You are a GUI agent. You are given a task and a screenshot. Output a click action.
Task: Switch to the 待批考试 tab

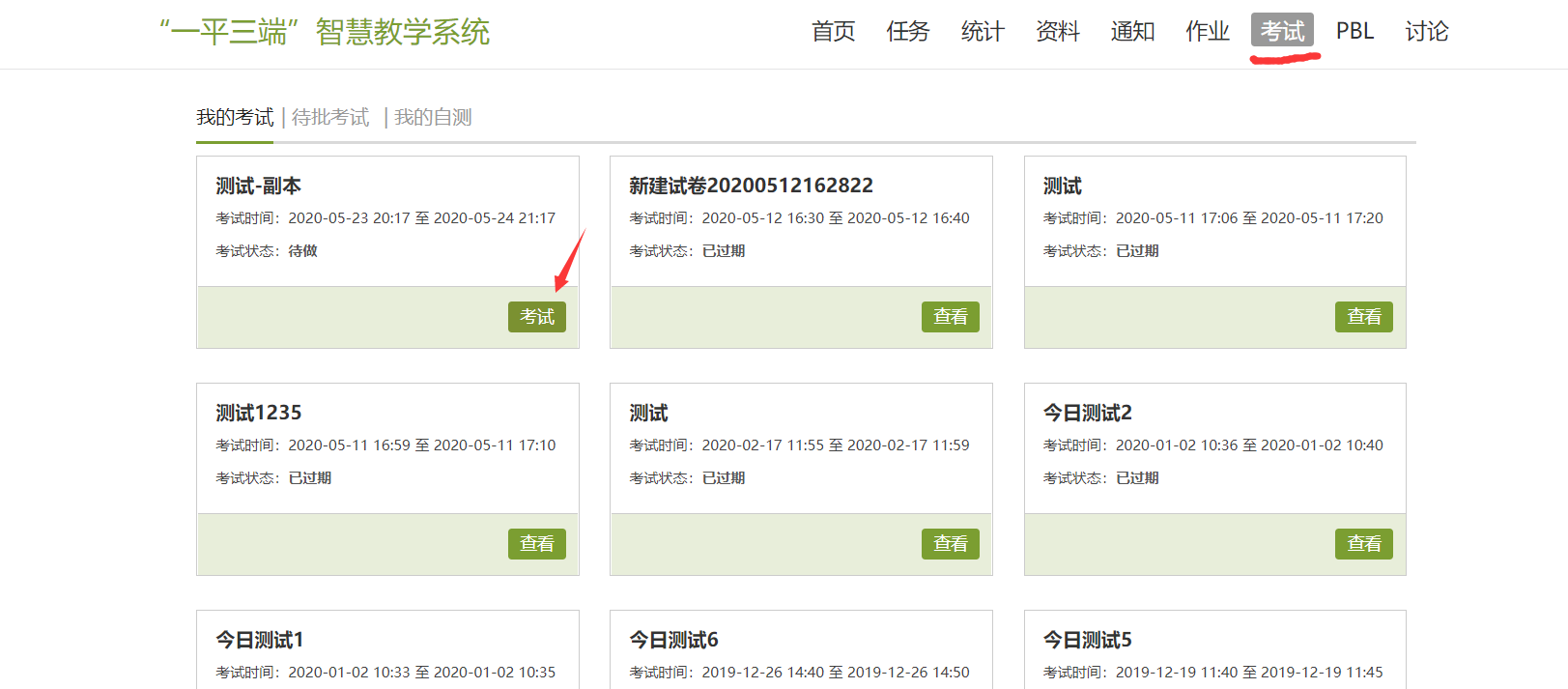coord(330,118)
